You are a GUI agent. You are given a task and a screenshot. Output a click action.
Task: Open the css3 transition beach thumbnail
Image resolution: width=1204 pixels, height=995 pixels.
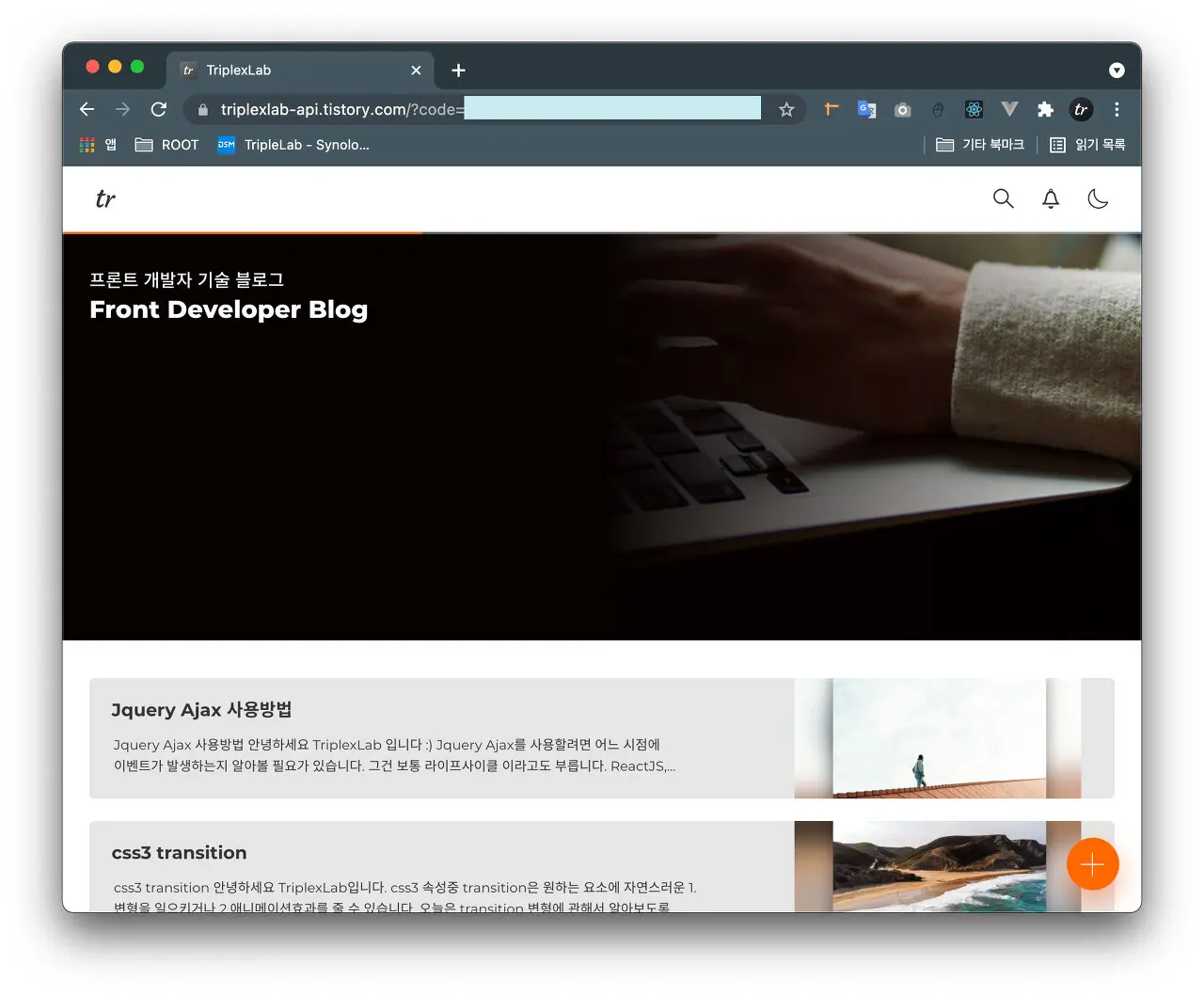point(938,867)
